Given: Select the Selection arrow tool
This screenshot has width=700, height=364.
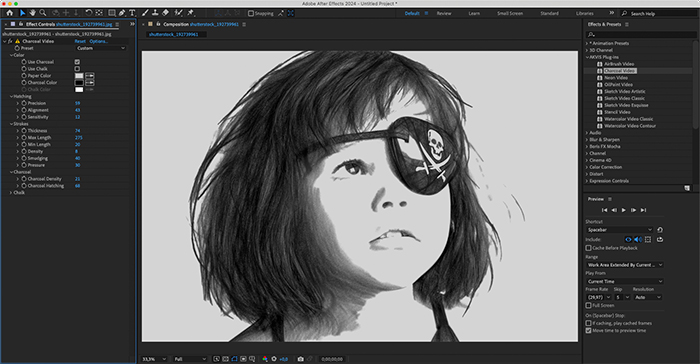Looking at the screenshot, I should pyautogui.click(x=23, y=13).
